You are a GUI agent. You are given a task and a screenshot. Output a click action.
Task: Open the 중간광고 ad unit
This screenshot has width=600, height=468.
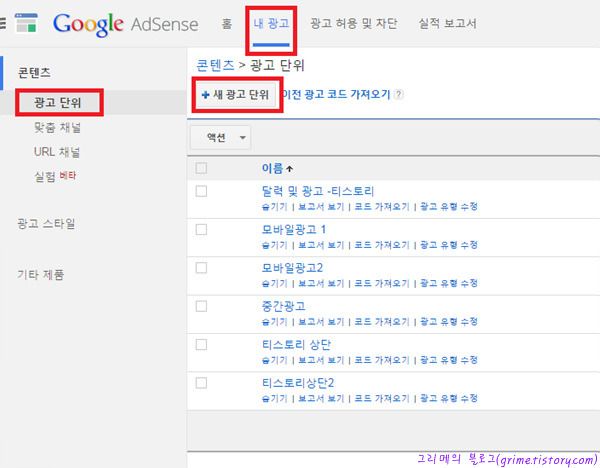point(284,306)
